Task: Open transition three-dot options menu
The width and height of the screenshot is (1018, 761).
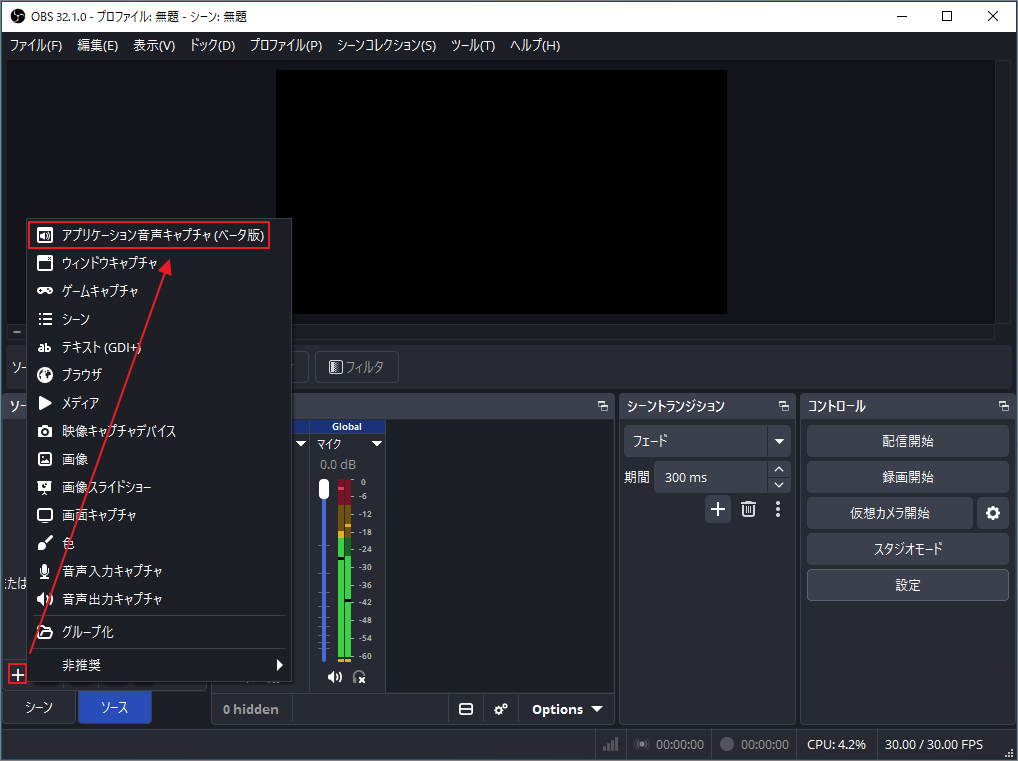Action: [x=778, y=509]
